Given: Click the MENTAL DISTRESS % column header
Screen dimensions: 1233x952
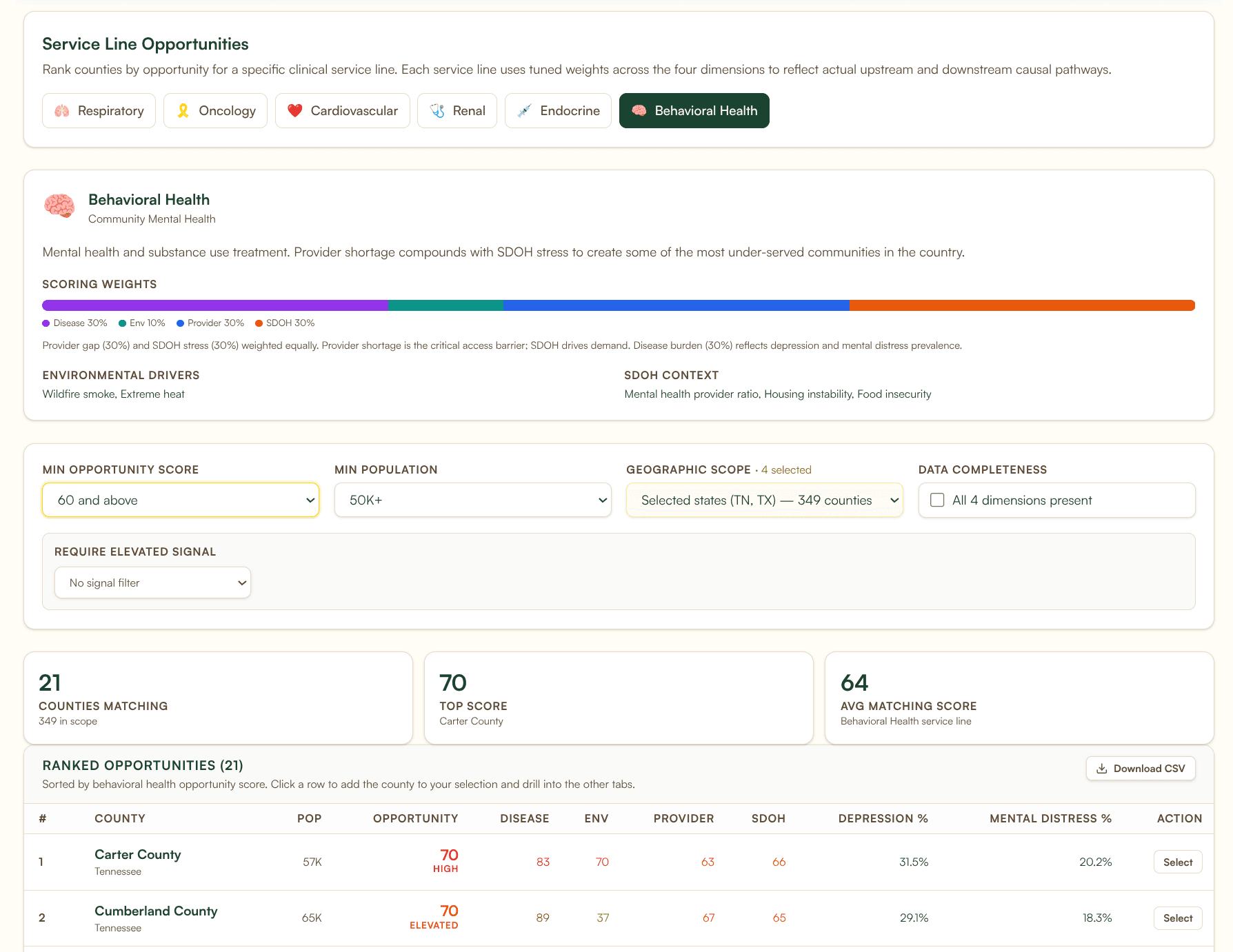Looking at the screenshot, I should coord(1051,819).
